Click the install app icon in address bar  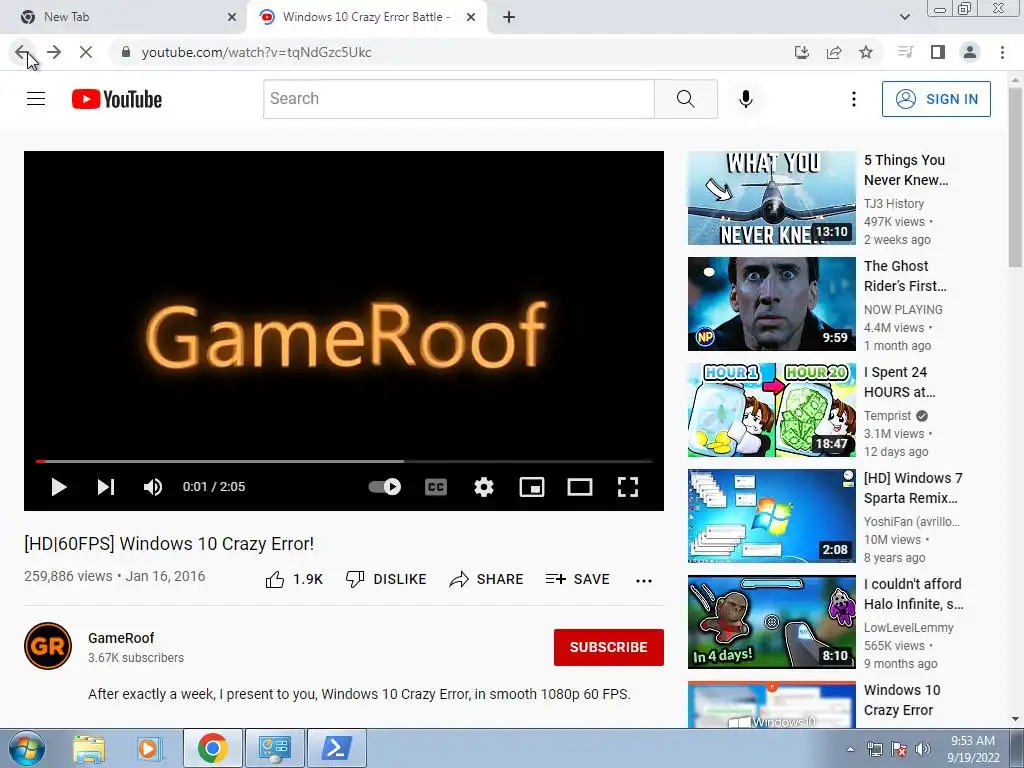pyautogui.click(x=802, y=52)
